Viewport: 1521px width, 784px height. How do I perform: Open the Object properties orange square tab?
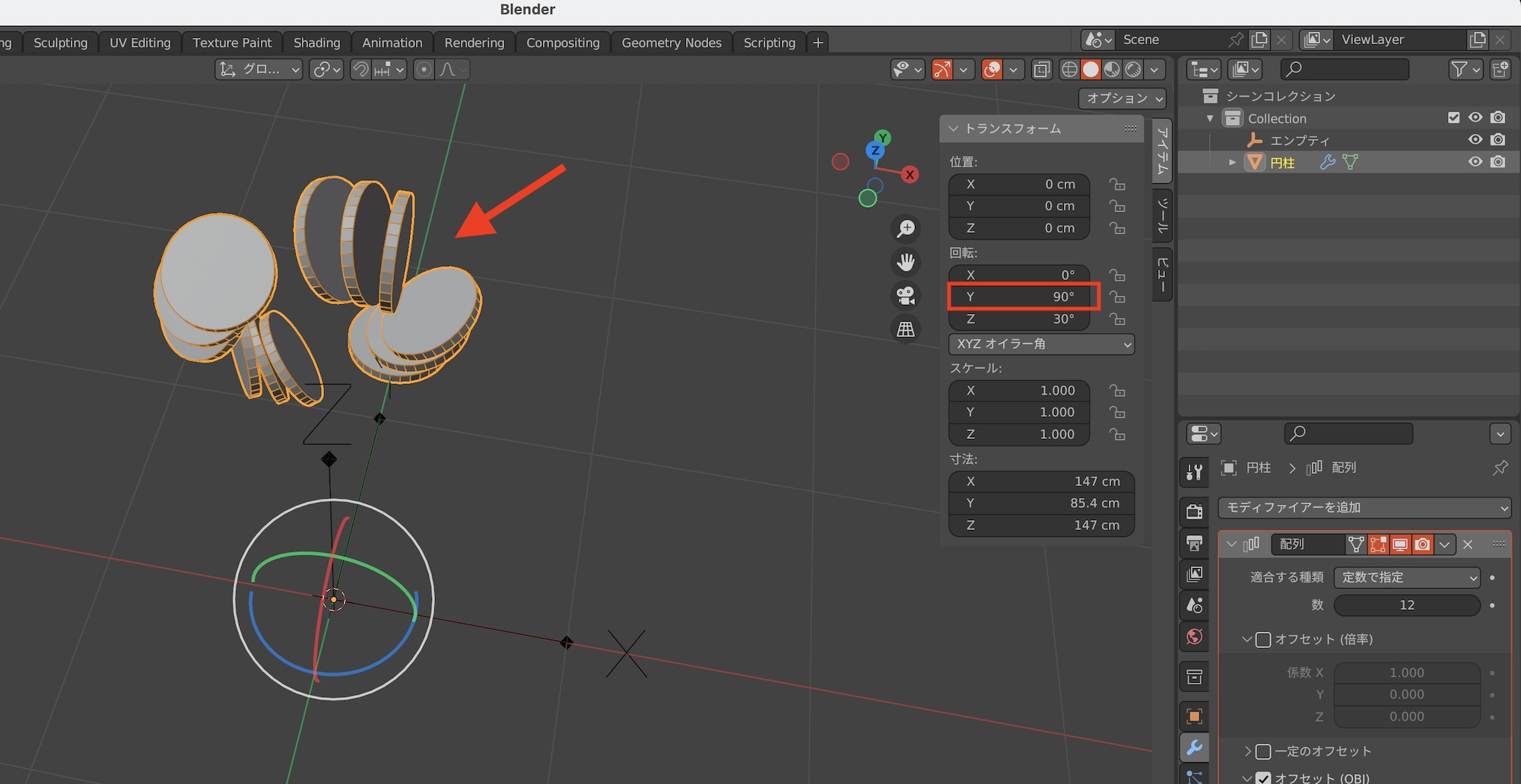point(1195,716)
